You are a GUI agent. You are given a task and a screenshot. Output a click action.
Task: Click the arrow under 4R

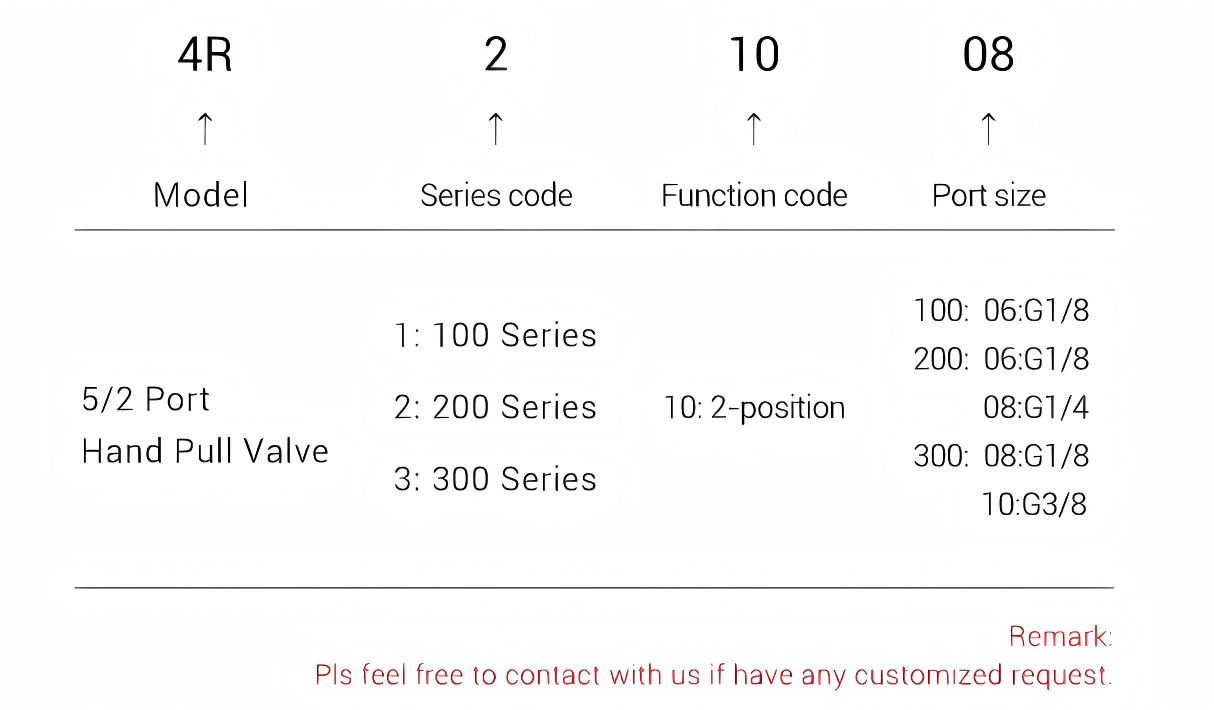click(x=205, y=129)
